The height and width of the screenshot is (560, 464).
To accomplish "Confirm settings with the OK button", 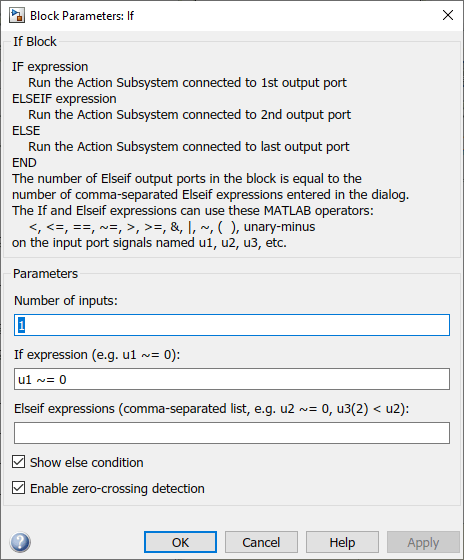I will (x=180, y=542).
